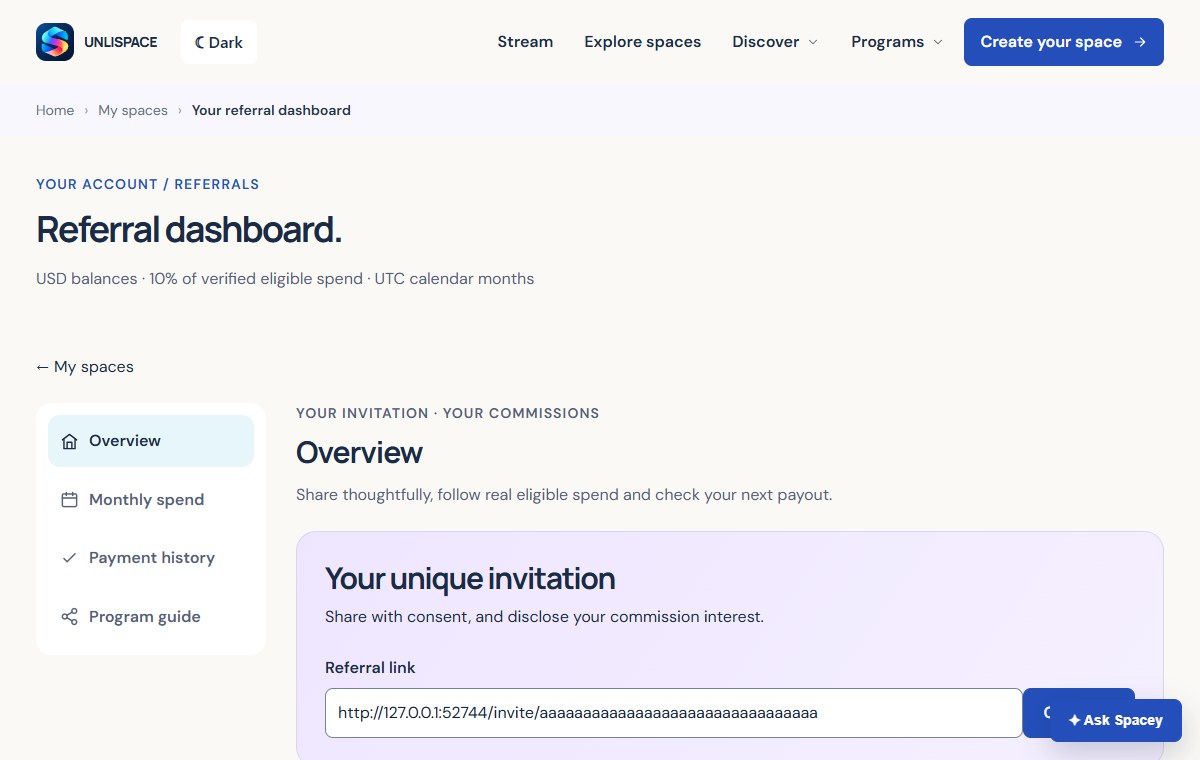Open the Stream page
The width and height of the screenshot is (1200, 760).
click(x=525, y=42)
